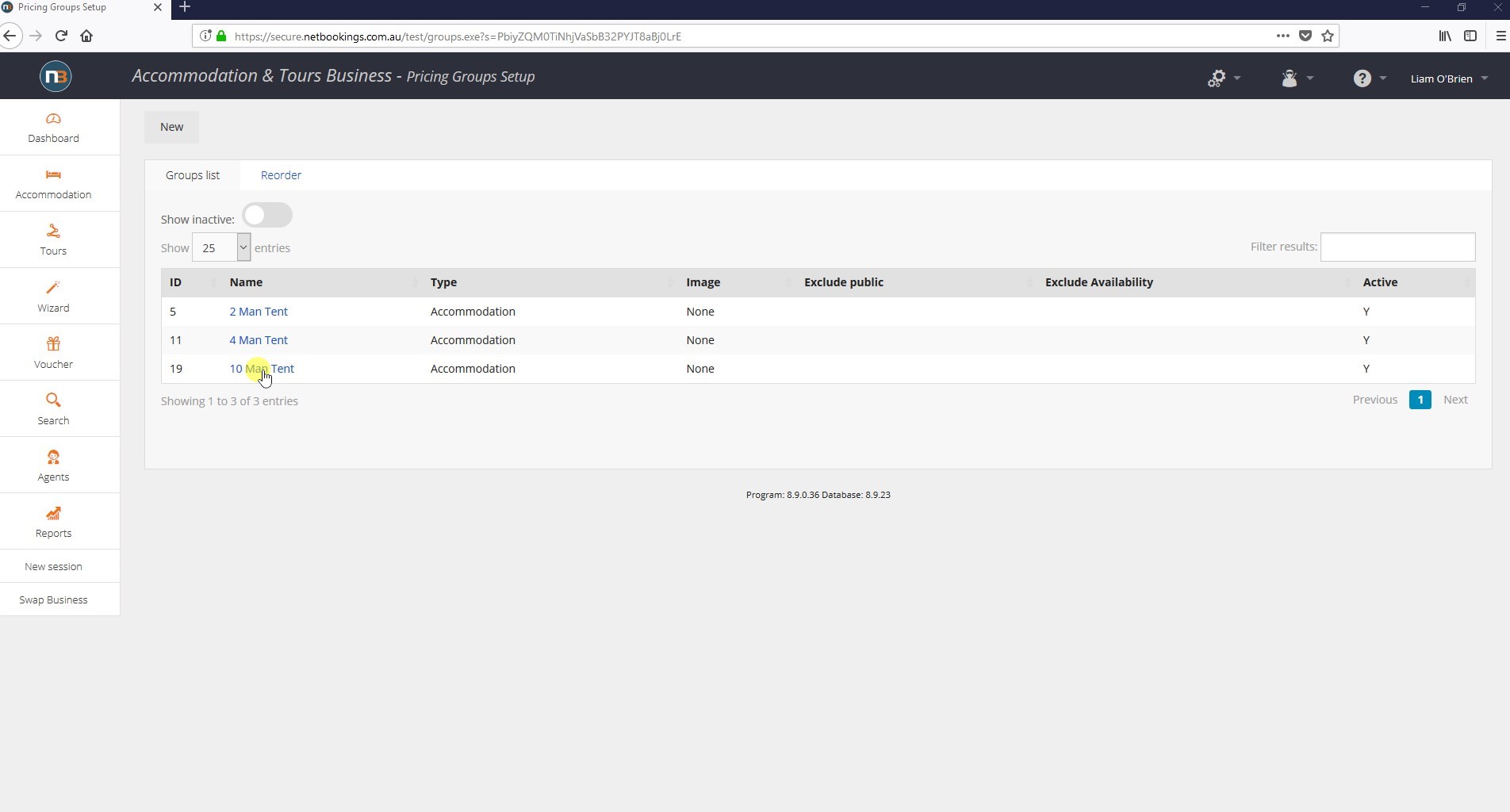Click the Pocket save icon
The height and width of the screenshot is (812, 1510).
click(1305, 36)
